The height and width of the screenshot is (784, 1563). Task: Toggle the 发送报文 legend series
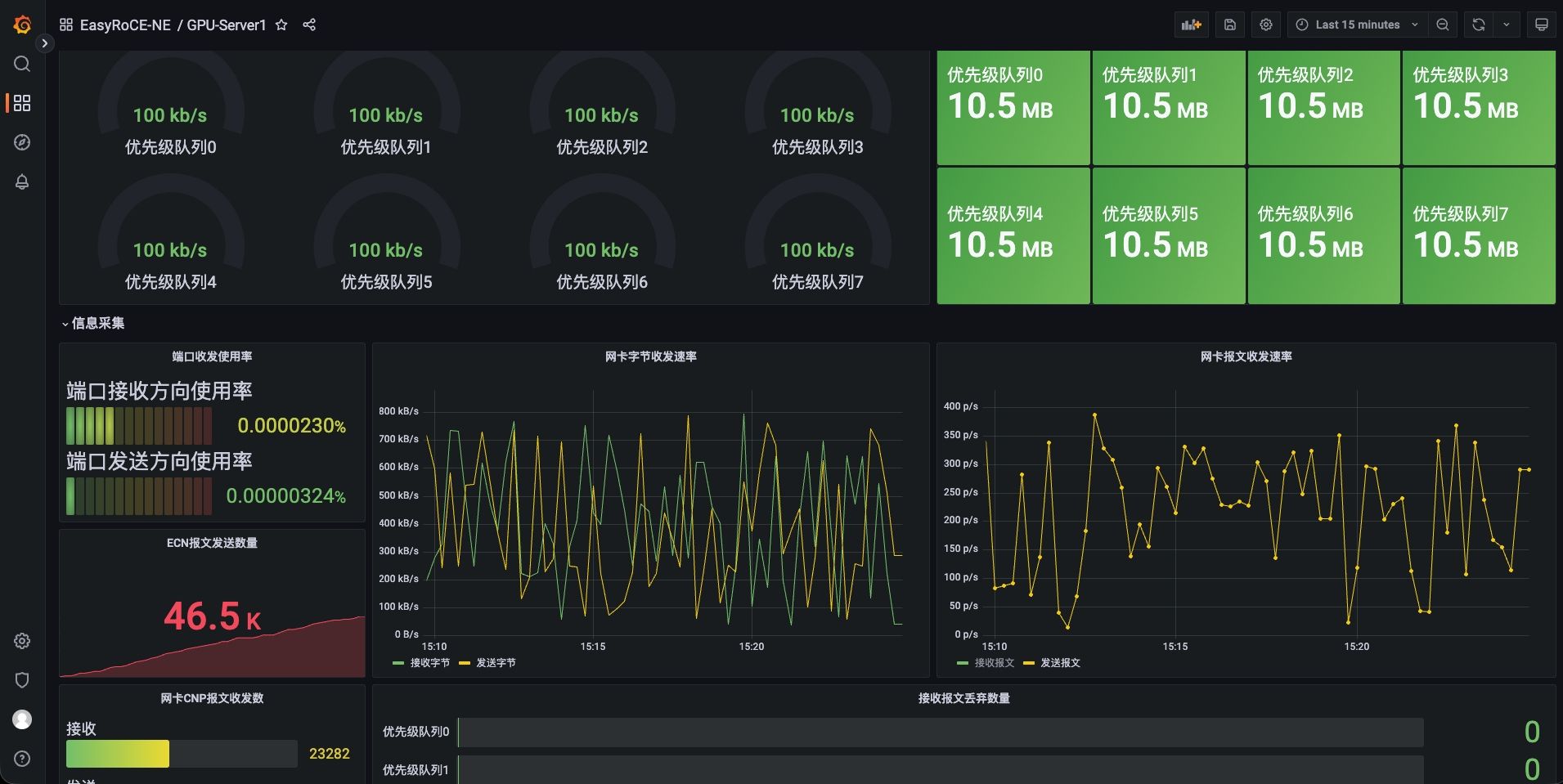click(1060, 663)
